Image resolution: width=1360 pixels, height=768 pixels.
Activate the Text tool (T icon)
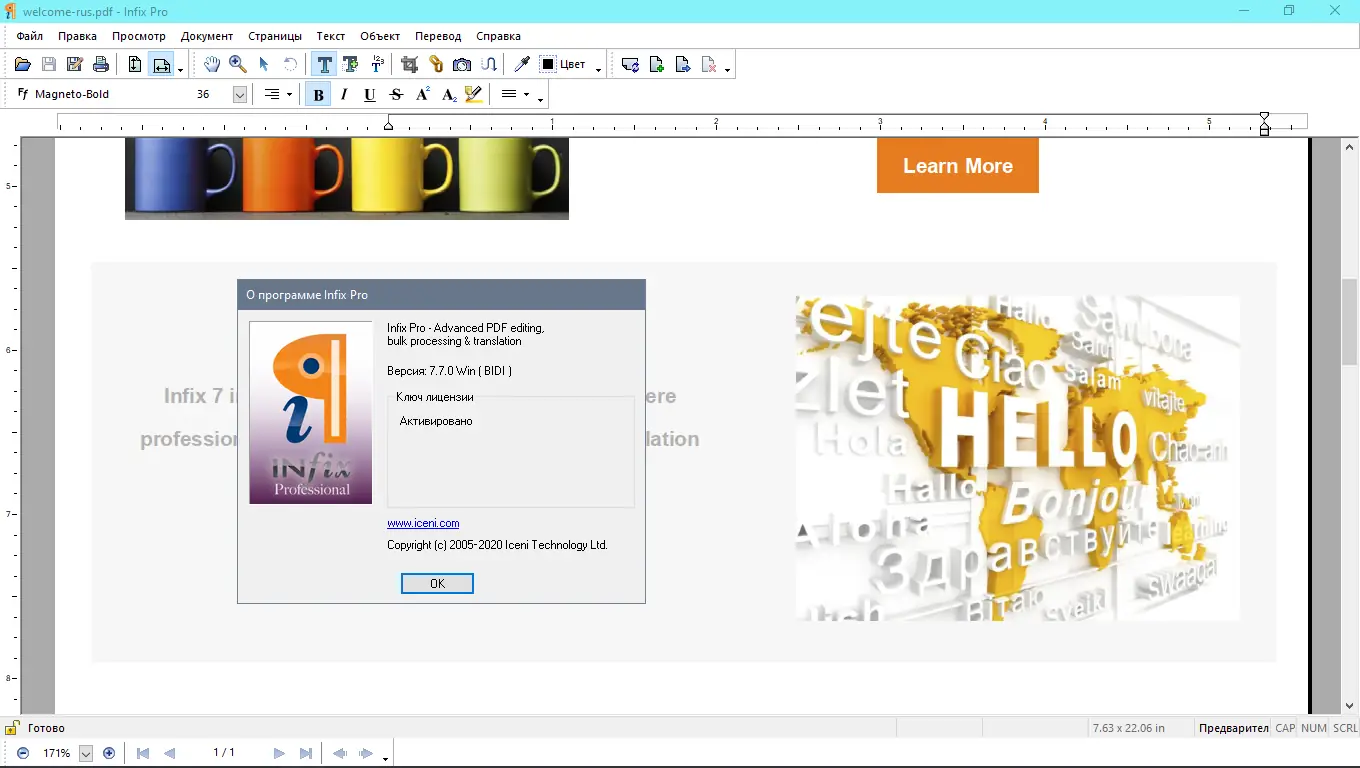[x=324, y=65]
